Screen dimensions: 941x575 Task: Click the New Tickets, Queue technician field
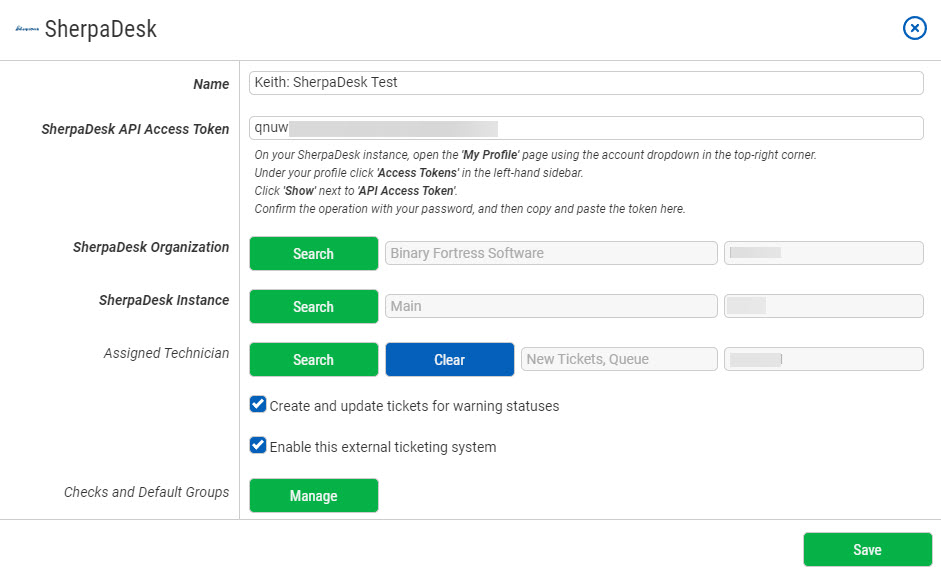click(618, 359)
